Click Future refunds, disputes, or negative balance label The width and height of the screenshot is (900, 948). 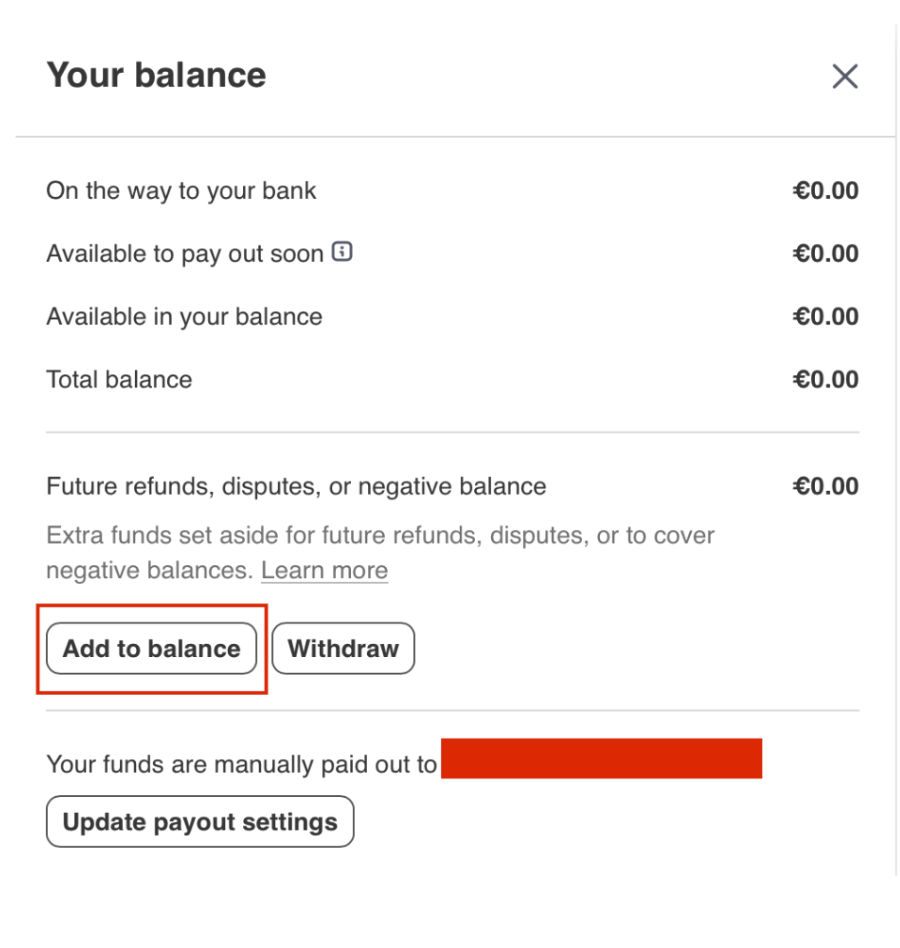pyautogui.click(x=296, y=487)
